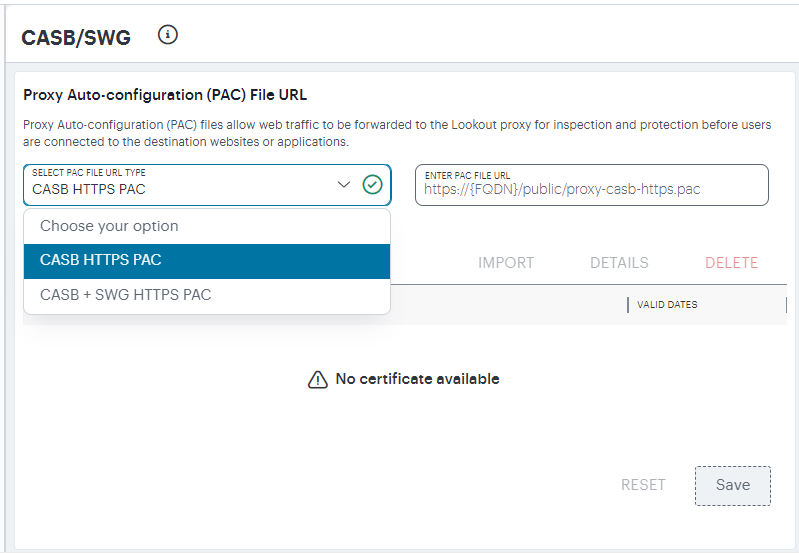Click the IMPORT certificate action
The width and height of the screenshot is (799, 553).
pos(505,263)
